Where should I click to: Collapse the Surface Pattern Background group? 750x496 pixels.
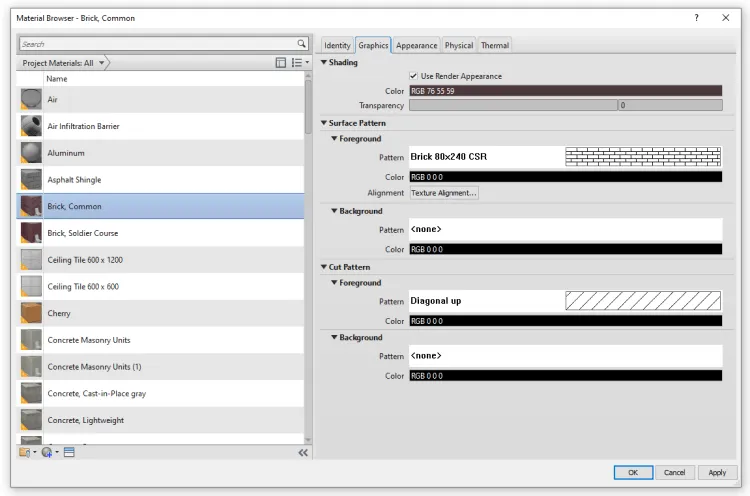(x=334, y=211)
